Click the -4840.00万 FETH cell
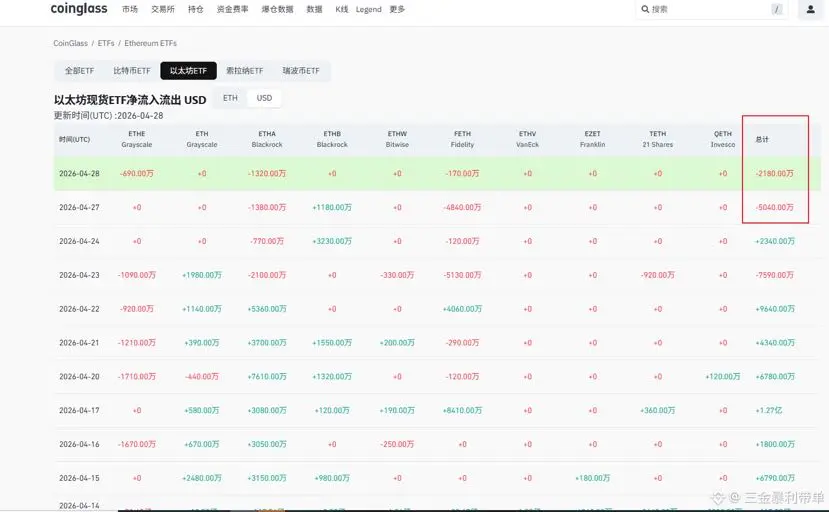Viewport: 829px width, 512px height. (x=463, y=207)
